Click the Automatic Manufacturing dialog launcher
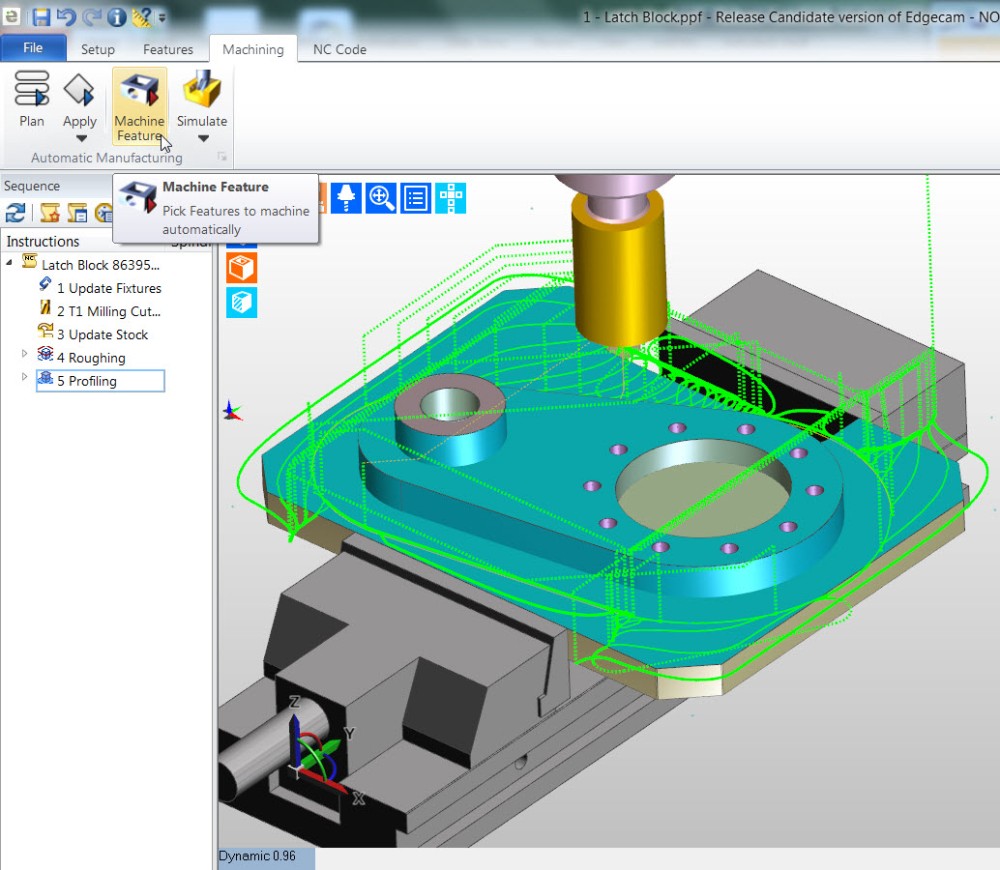The height and width of the screenshot is (870, 1000). coord(222,158)
